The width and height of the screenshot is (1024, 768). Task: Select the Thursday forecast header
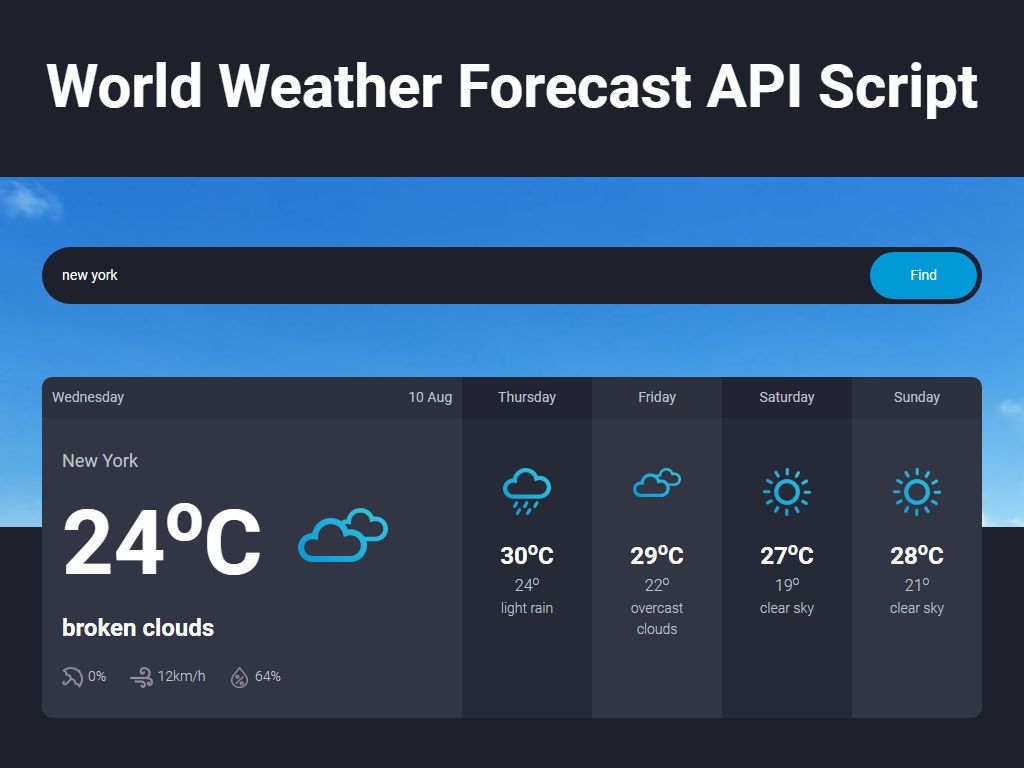click(527, 397)
